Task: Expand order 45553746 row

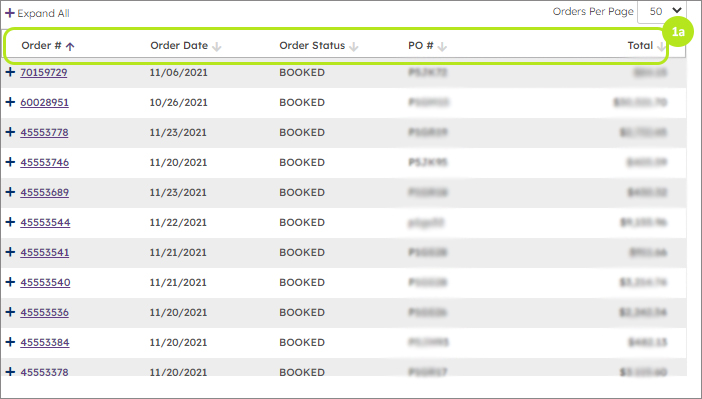Action: 10,162
